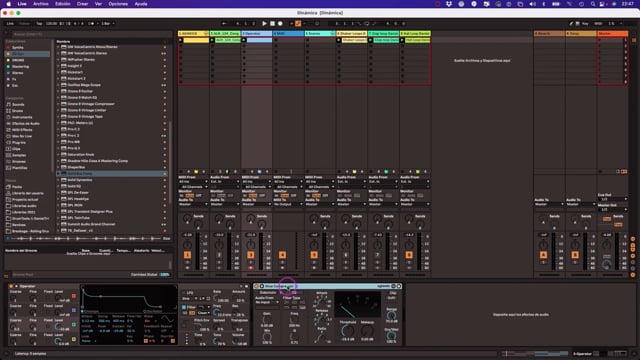This screenshot has width=640, height=360.
Task: Open the Crear menu
Action: 82,4
